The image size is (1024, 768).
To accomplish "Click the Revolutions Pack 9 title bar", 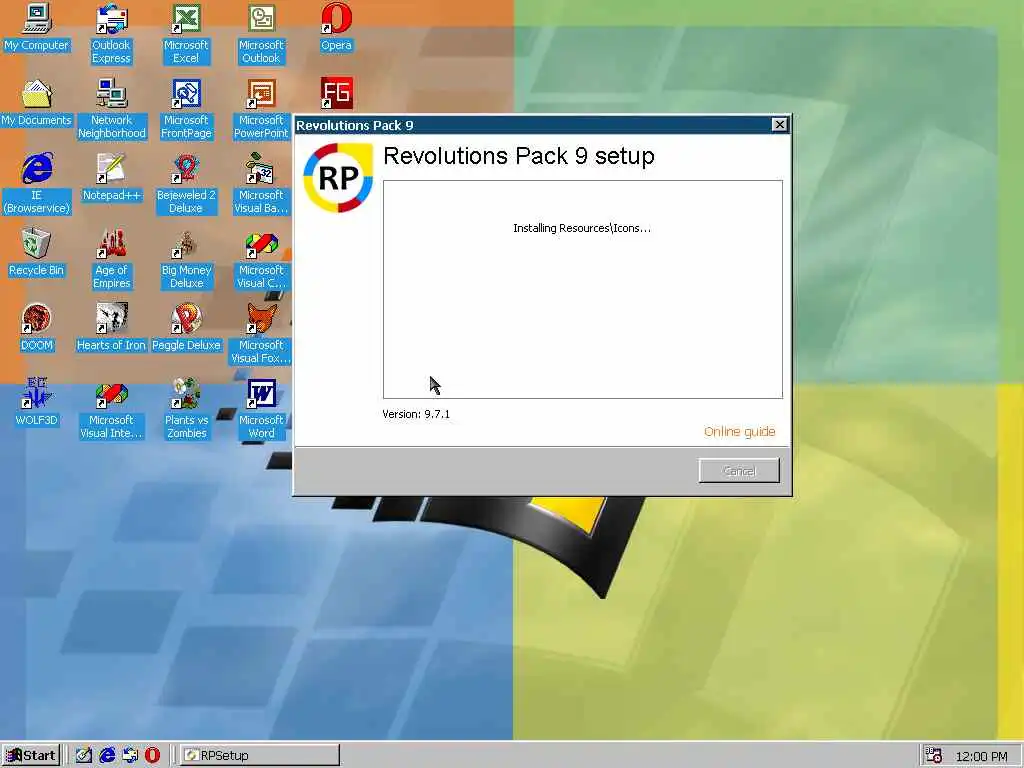I will point(532,125).
